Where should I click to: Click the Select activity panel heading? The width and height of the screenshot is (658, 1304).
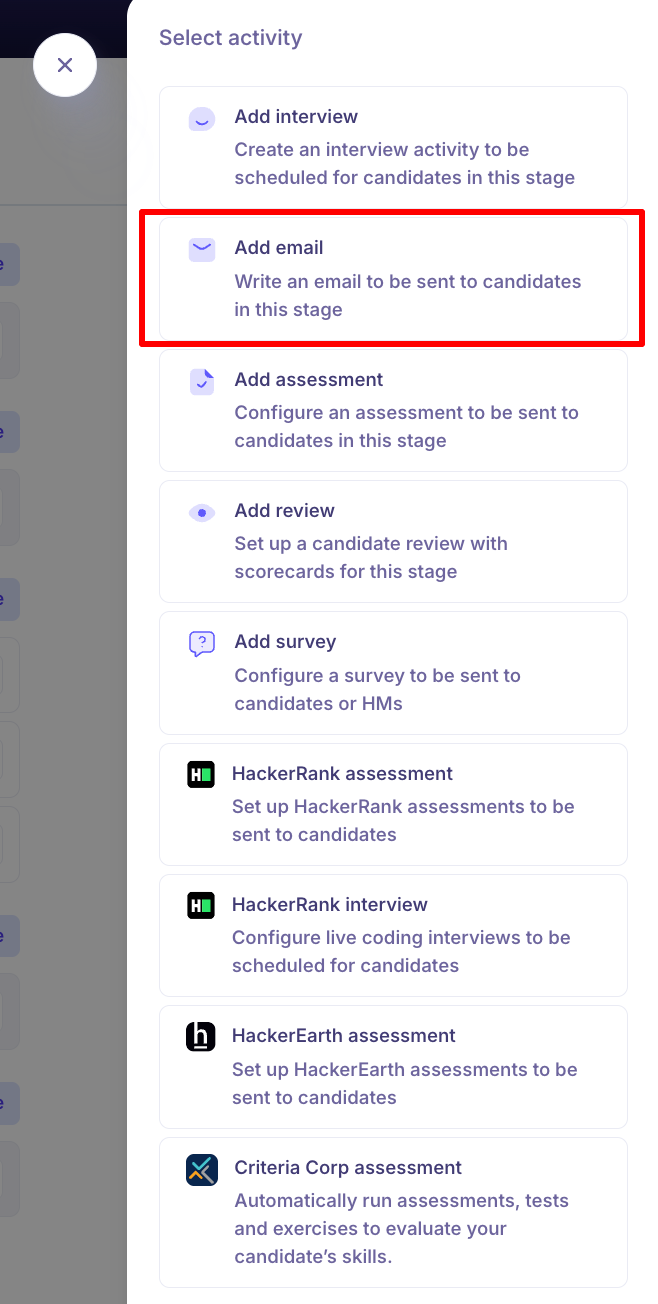pos(231,38)
